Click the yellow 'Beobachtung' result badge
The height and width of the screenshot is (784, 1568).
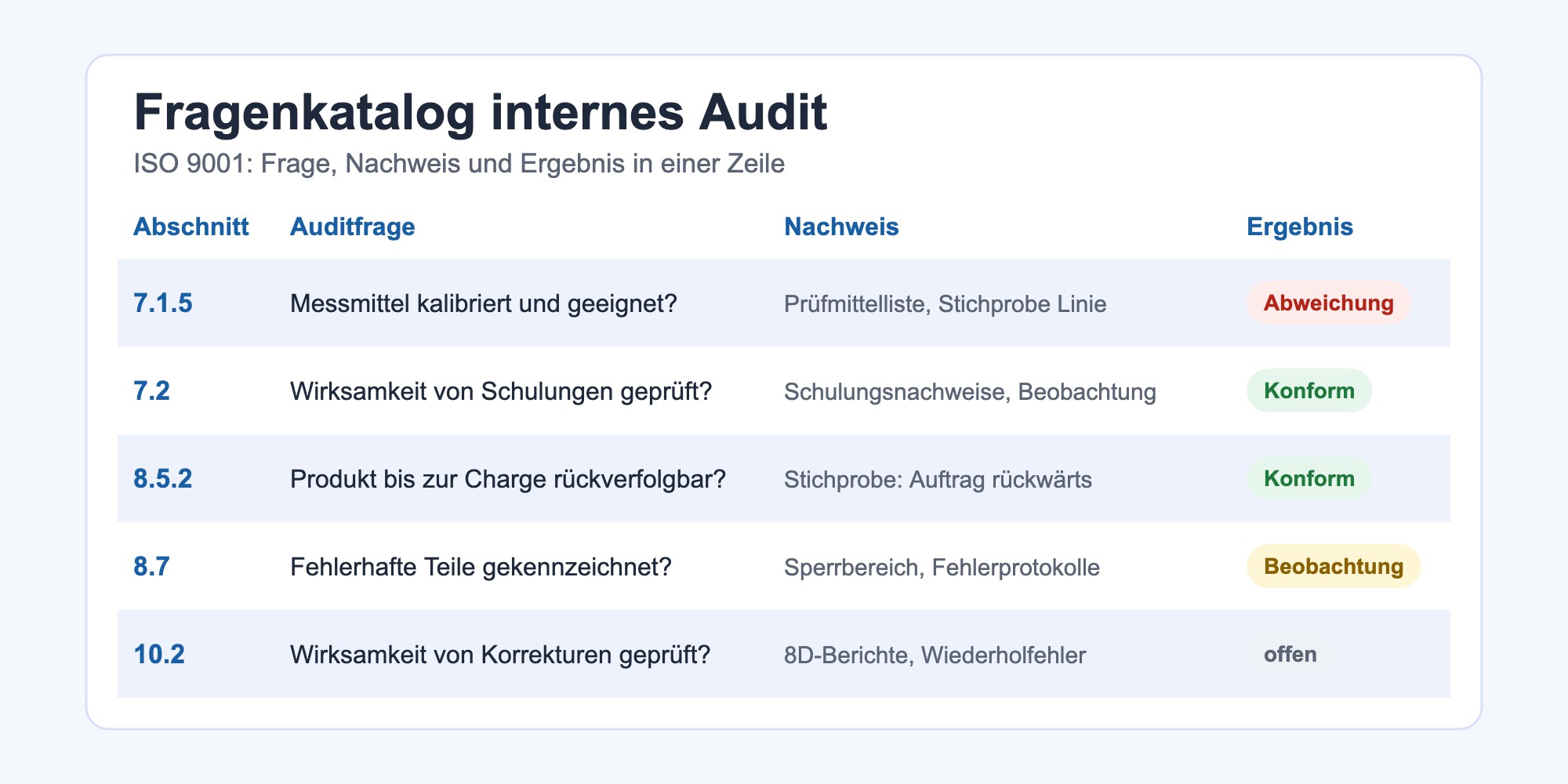(1334, 566)
